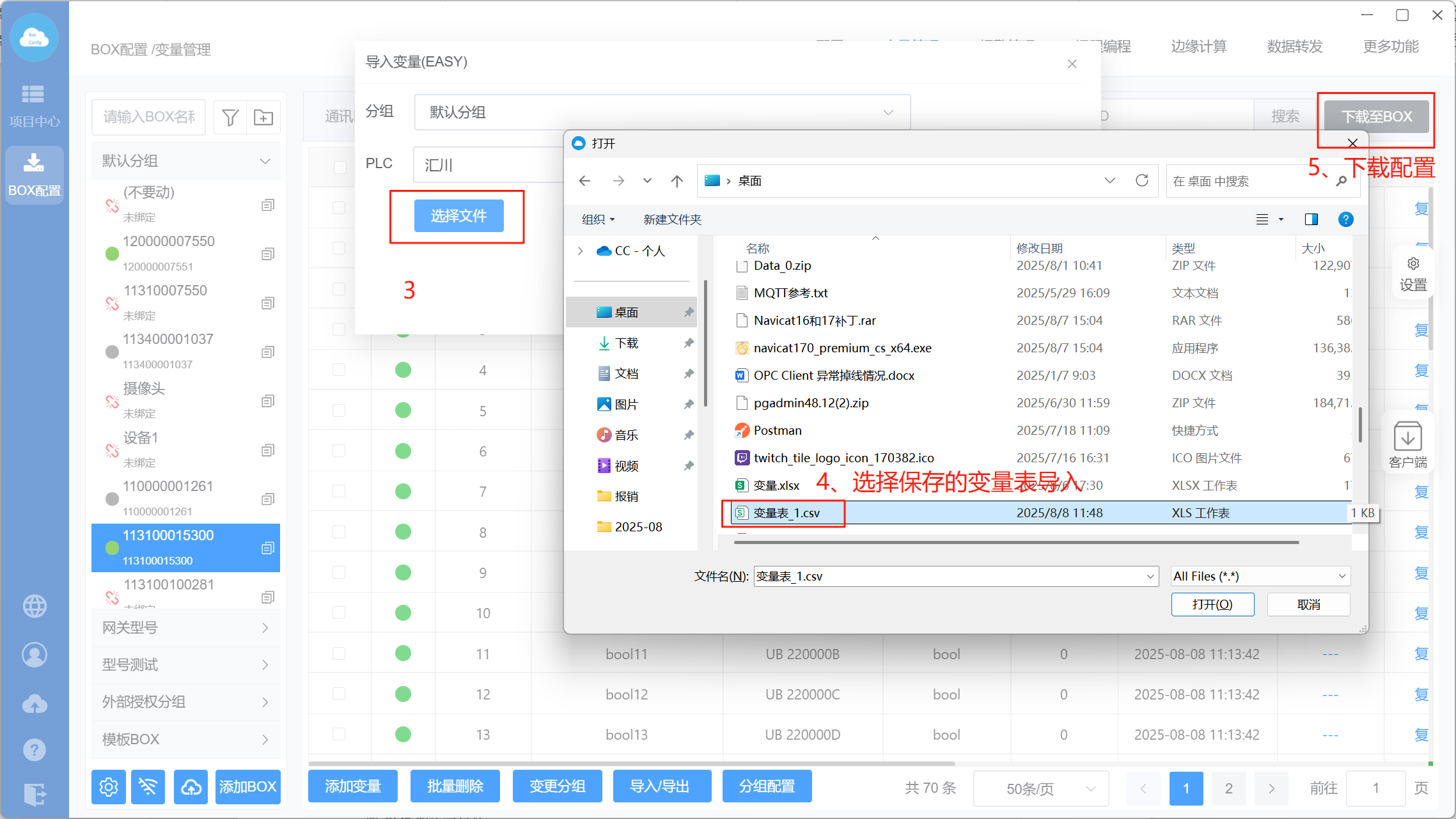
Task: Click the help question icon in file dialog
Action: click(1345, 219)
